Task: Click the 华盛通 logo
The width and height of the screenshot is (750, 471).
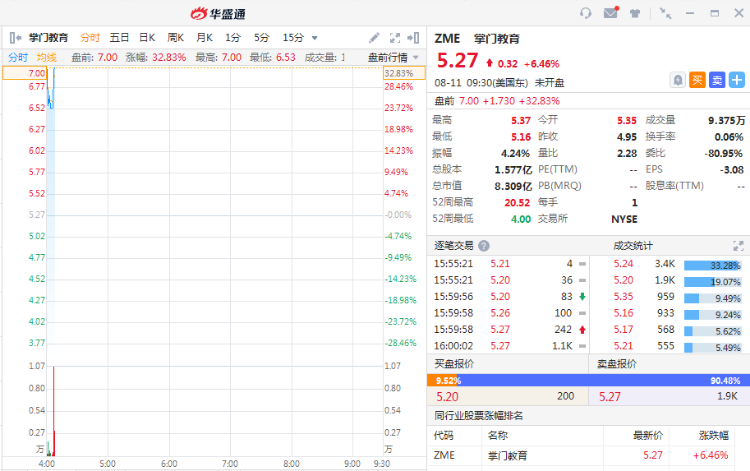Action: (x=218, y=13)
